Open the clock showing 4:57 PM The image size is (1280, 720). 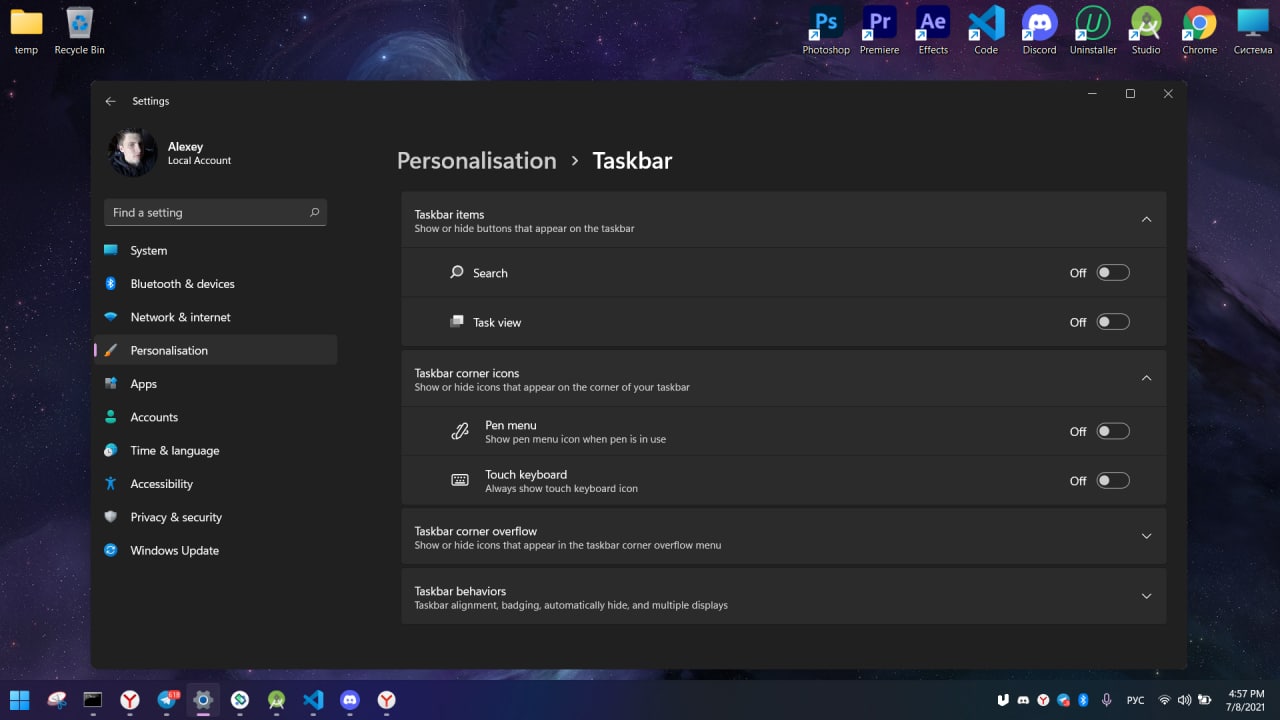coord(1246,700)
